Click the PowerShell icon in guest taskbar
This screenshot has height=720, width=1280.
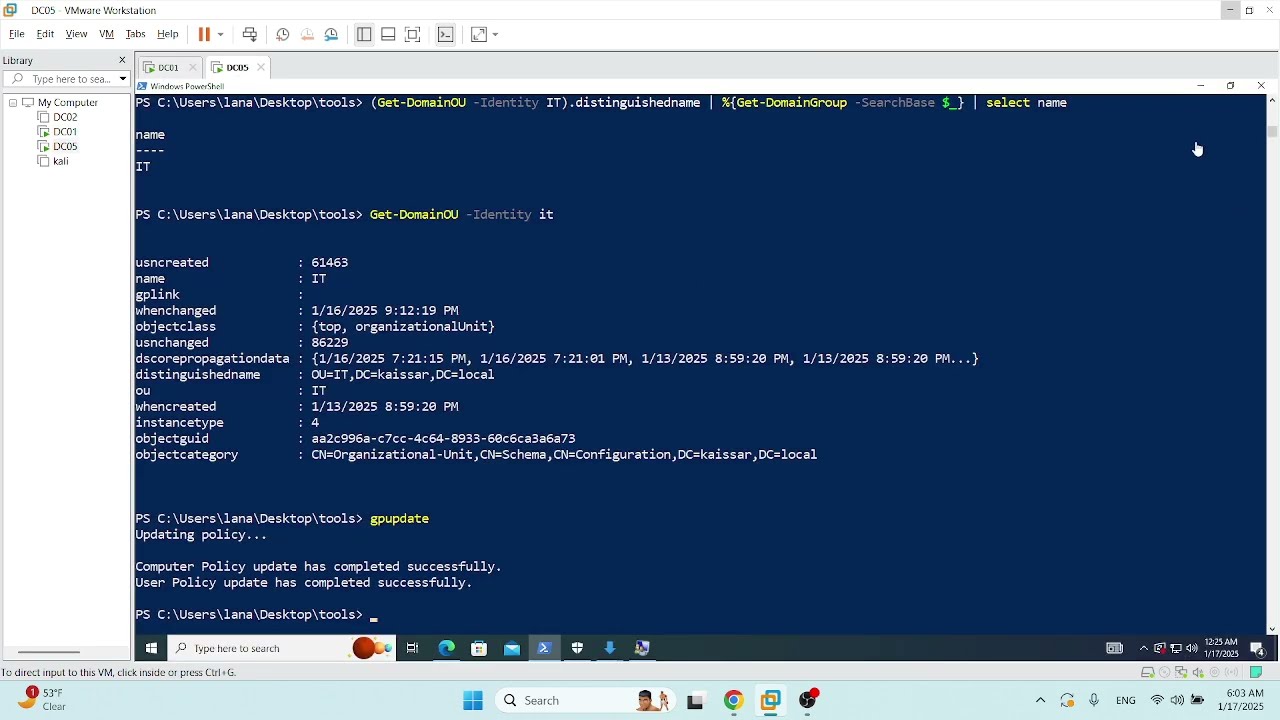pos(545,648)
